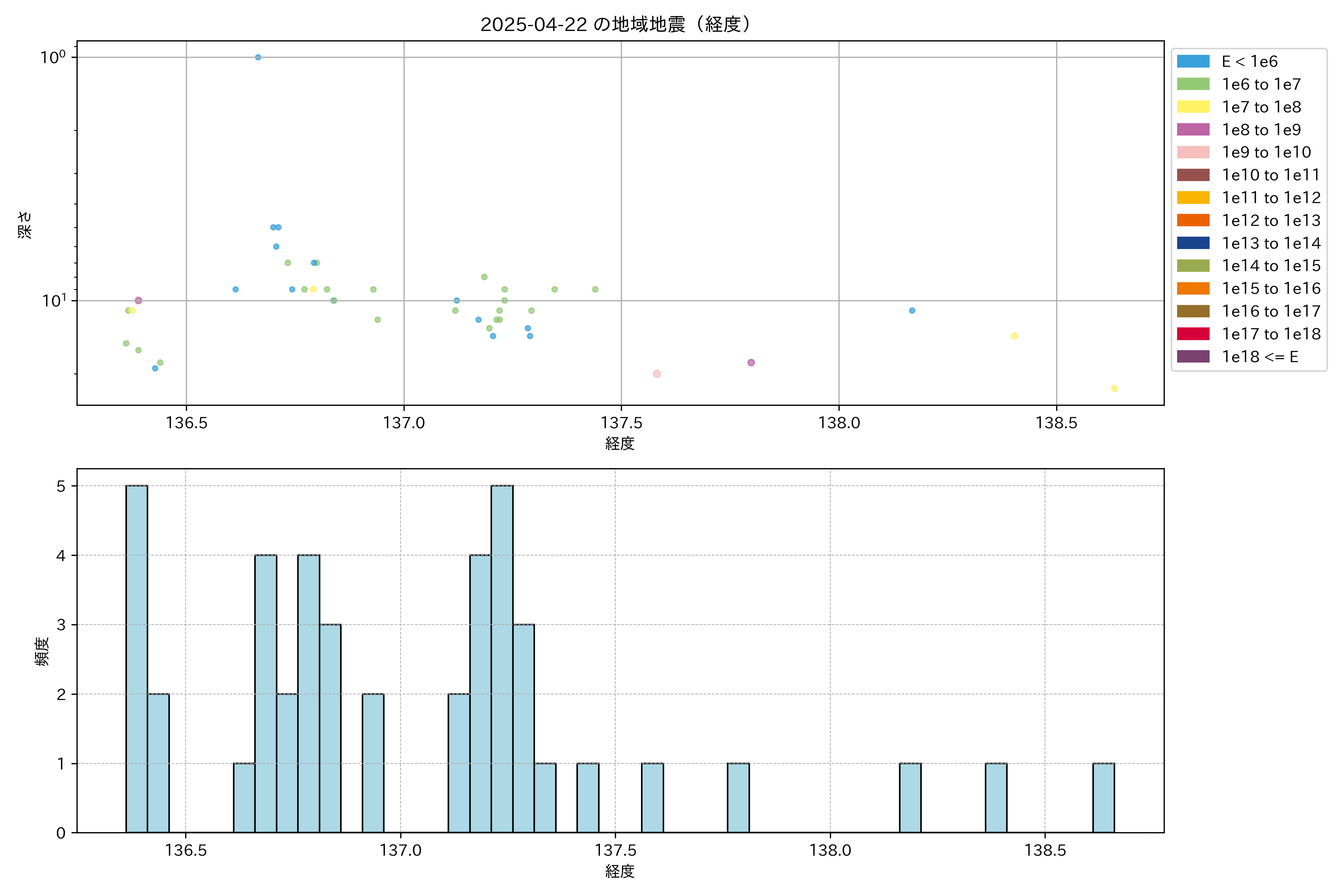Click the brown '1e10 to 1e11' legend swatch

pos(1192,175)
